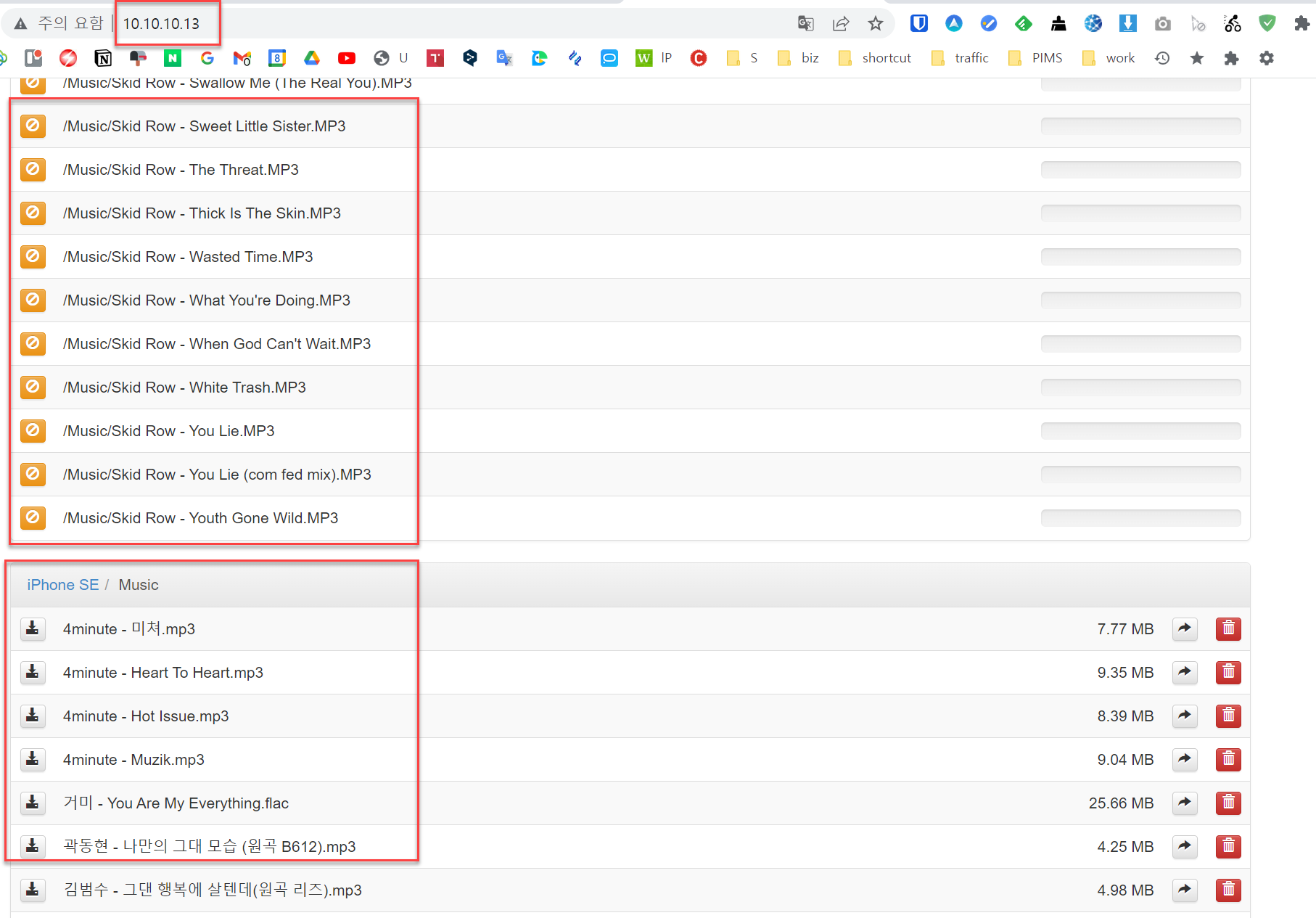Cancel upload of Sweet Little Sister.MP3

tap(33, 126)
